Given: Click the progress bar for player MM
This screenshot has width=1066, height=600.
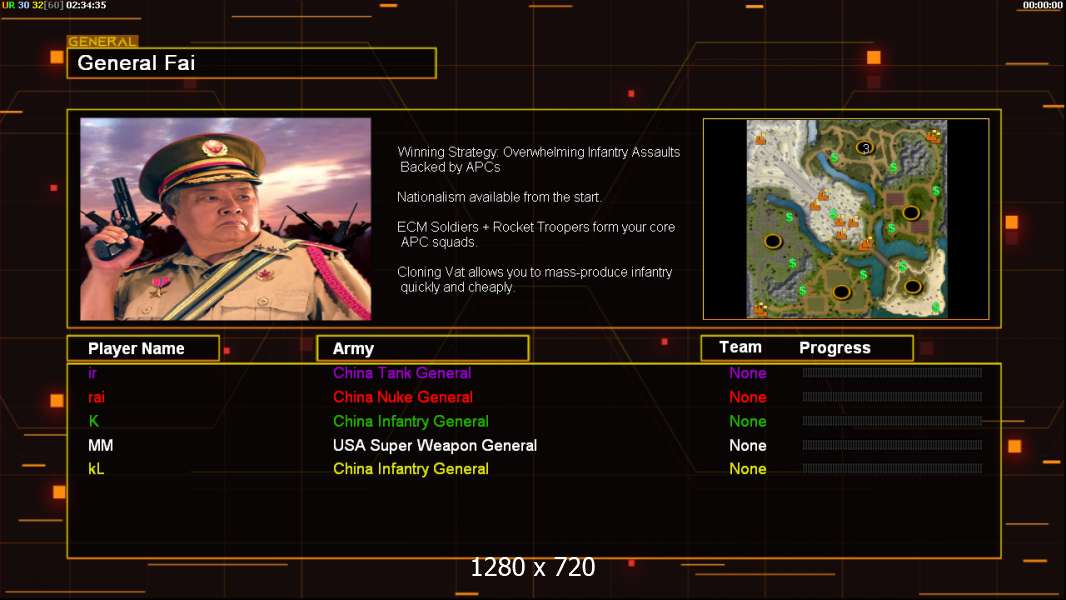Looking at the screenshot, I should pos(892,445).
